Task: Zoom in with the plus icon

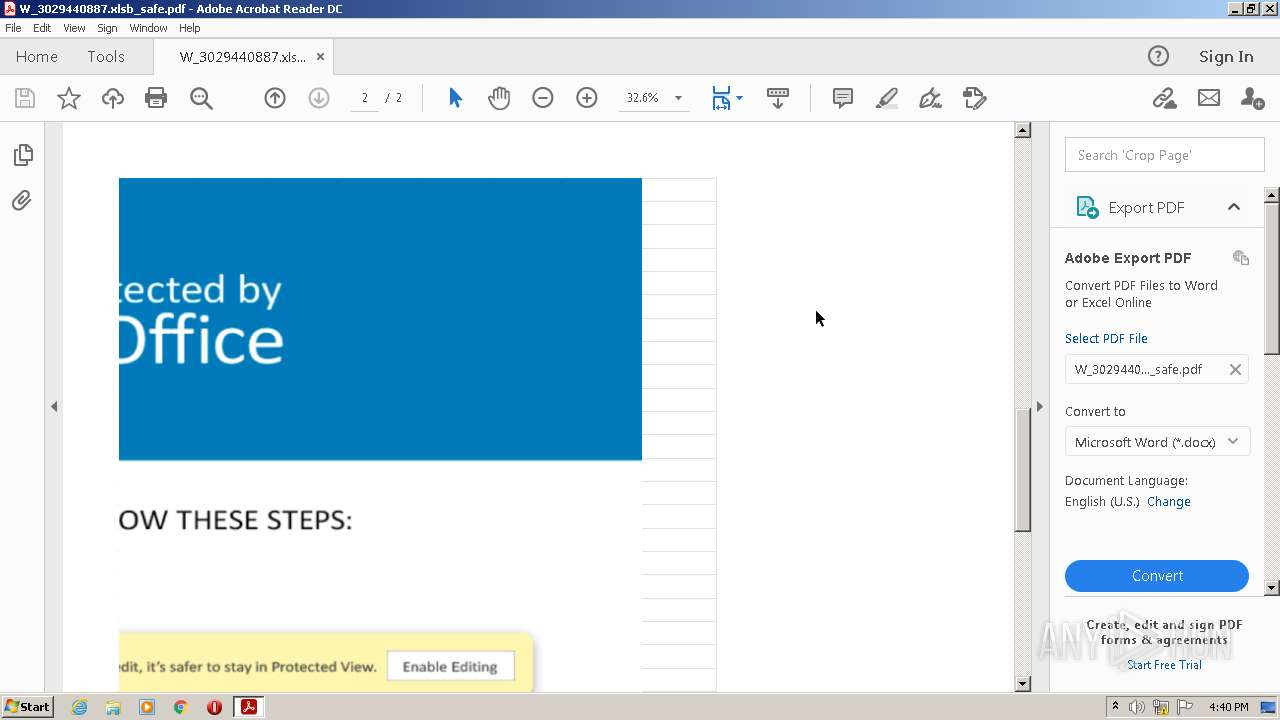Action: [587, 98]
